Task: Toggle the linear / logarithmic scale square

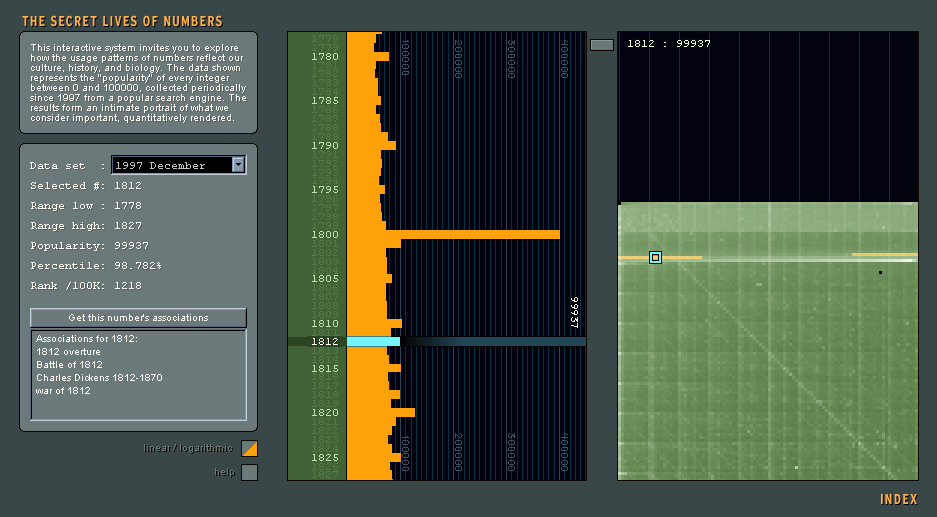Action: 249,448
